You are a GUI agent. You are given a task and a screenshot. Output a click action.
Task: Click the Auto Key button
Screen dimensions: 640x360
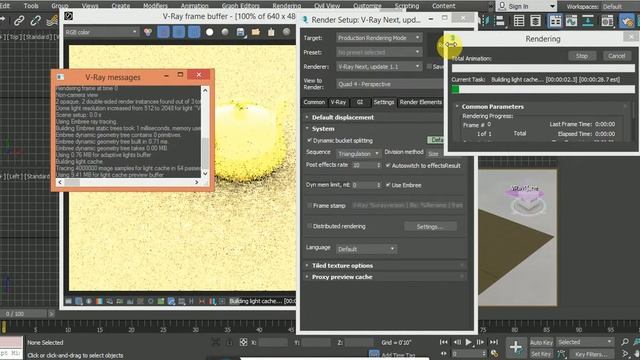pos(541,342)
